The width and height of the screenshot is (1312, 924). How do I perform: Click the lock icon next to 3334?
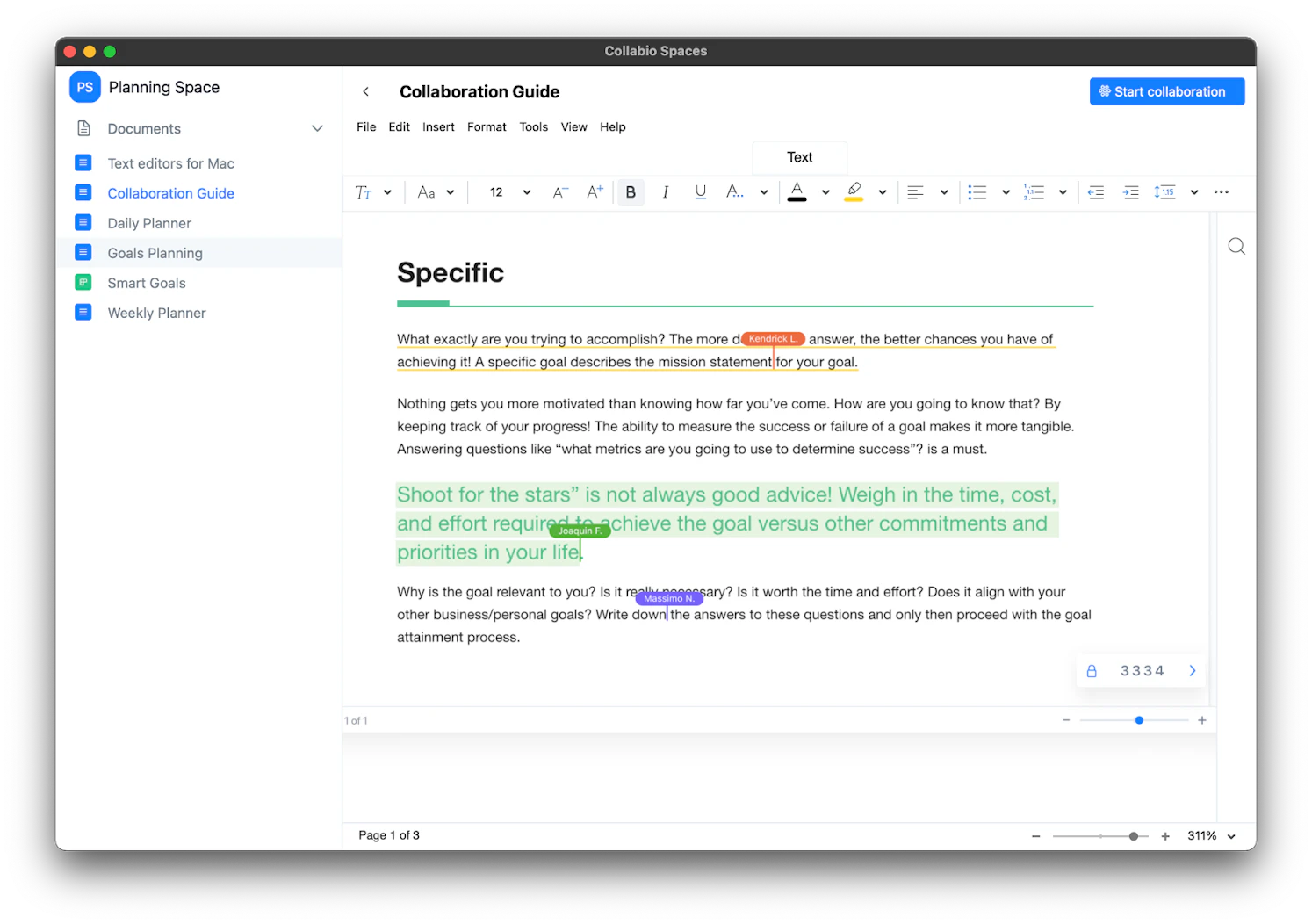[x=1092, y=671]
